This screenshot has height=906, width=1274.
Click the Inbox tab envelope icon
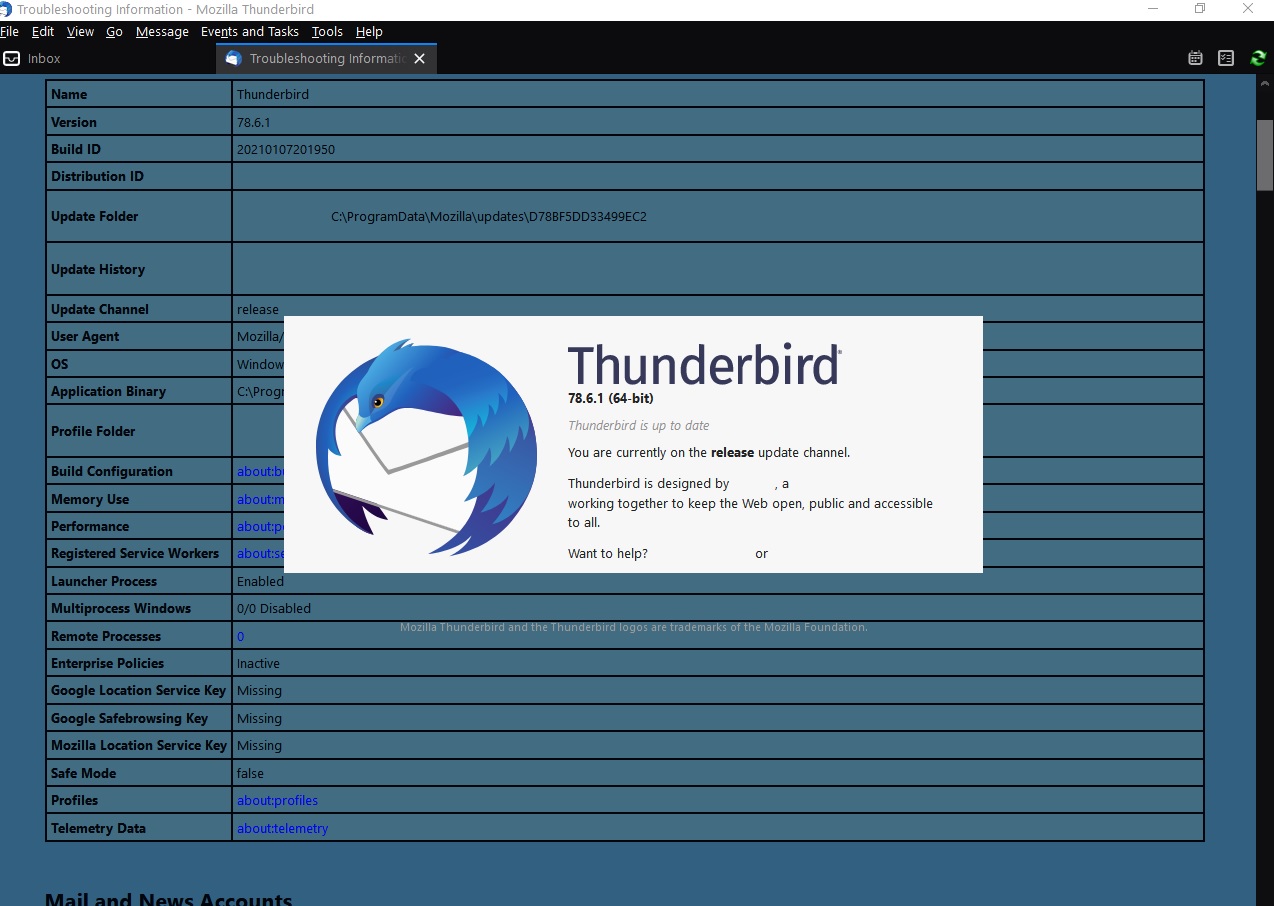(12, 59)
